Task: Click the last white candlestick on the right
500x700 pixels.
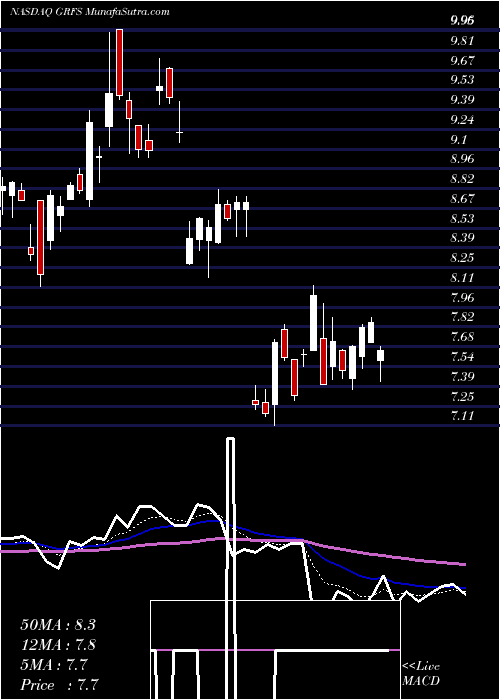Action: [x=380, y=356]
